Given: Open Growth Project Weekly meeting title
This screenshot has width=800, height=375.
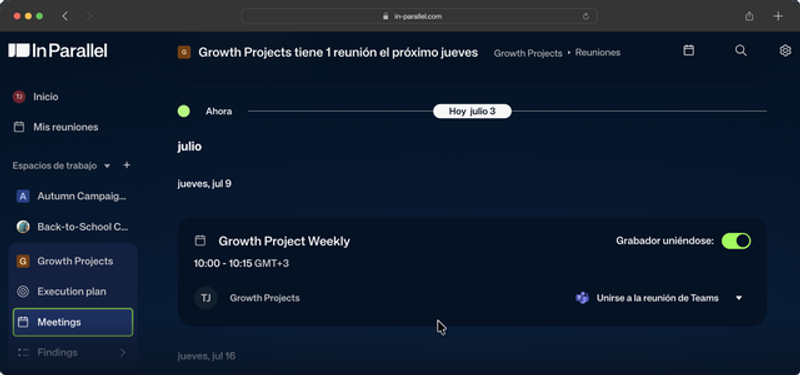Looking at the screenshot, I should click(x=284, y=241).
